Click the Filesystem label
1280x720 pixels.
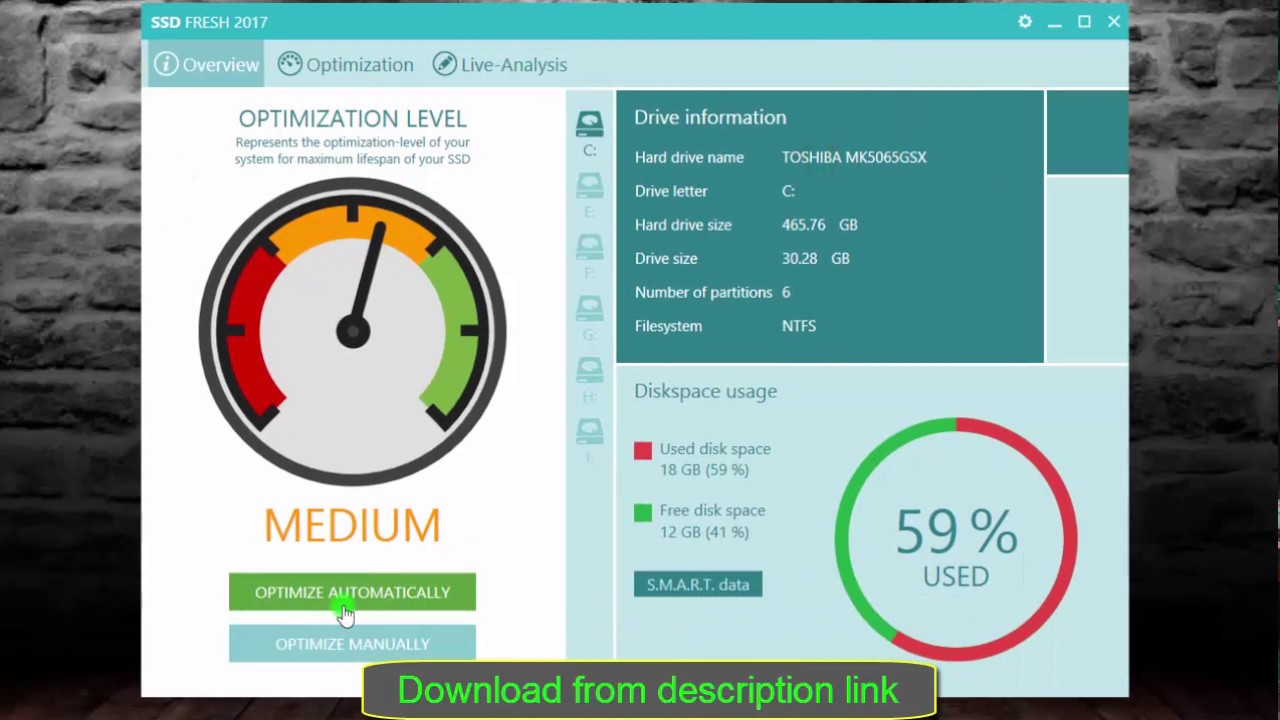[668, 326]
